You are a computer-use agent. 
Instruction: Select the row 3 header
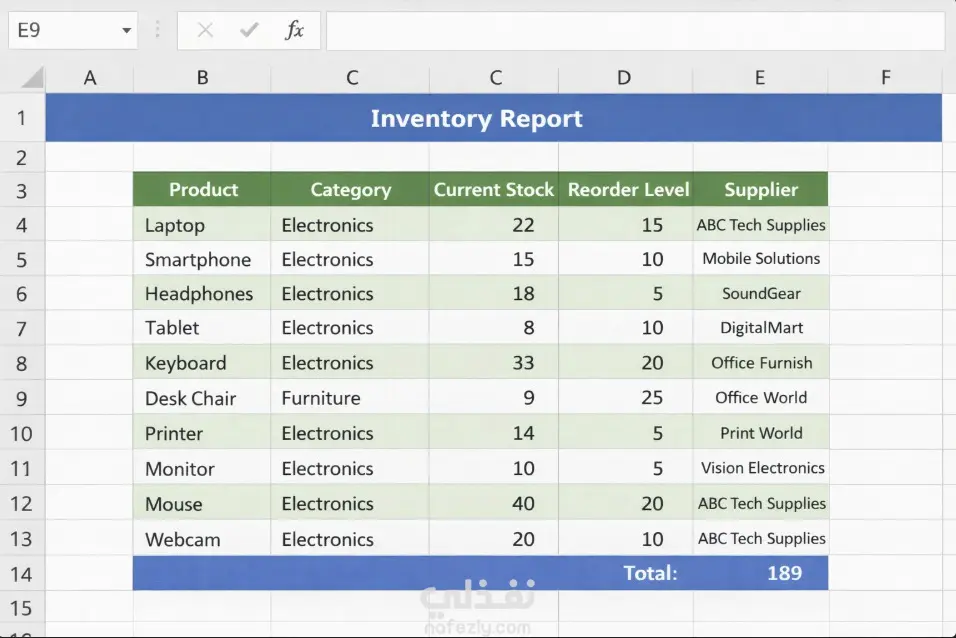point(22,190)
